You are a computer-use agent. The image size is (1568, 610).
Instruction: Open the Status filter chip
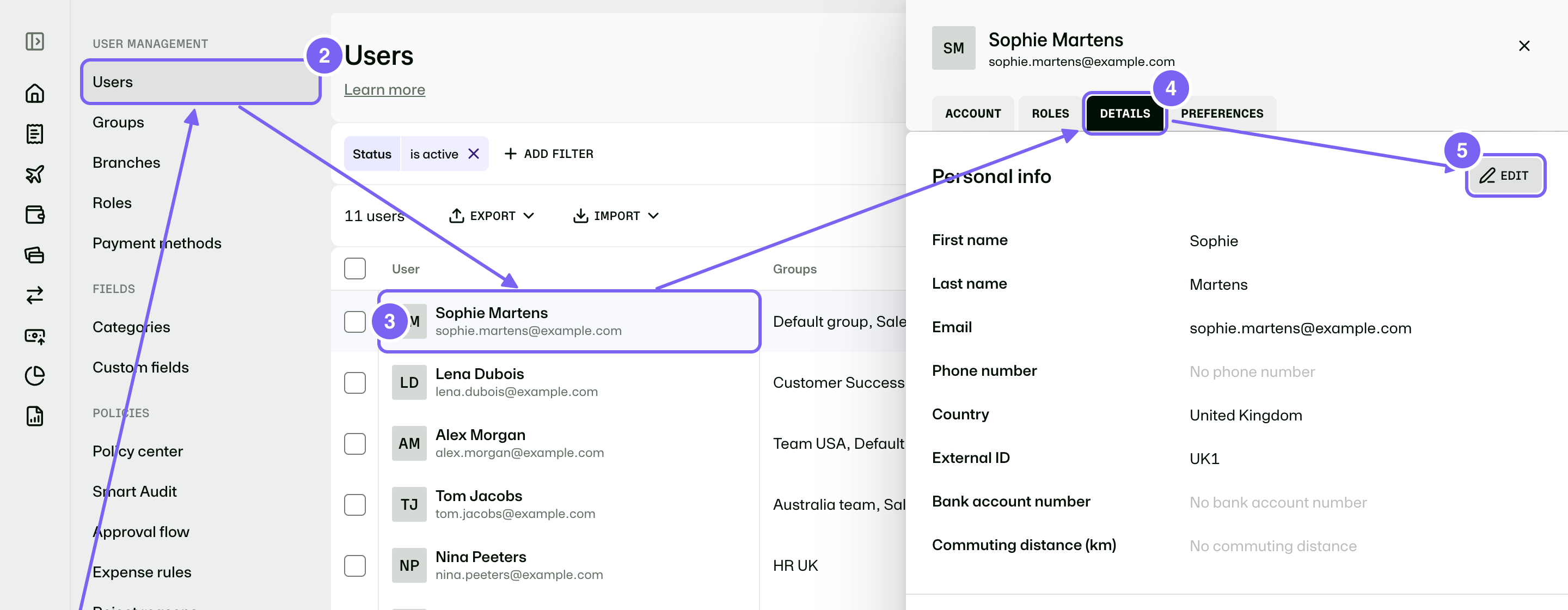tap(372, 154)
